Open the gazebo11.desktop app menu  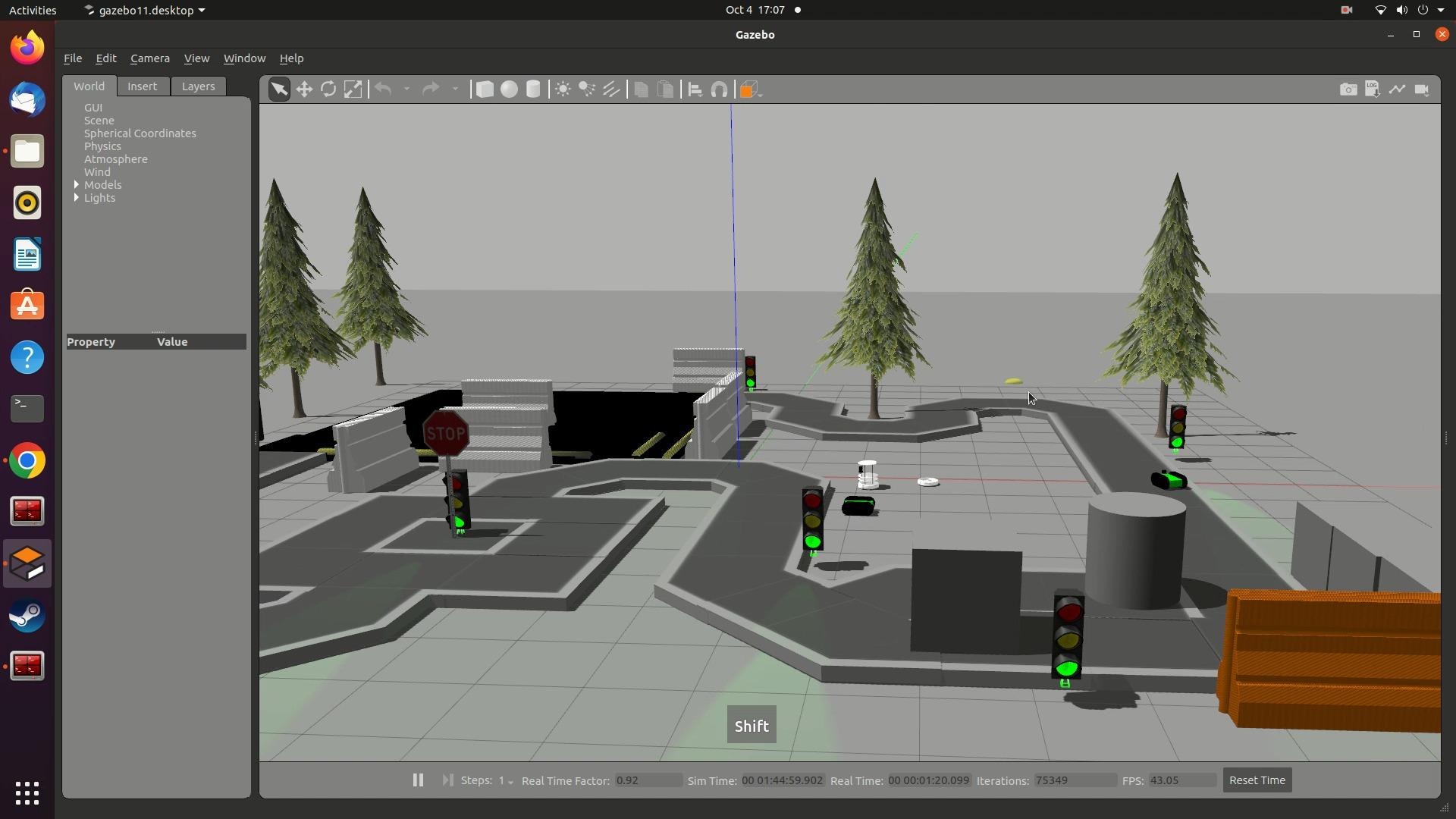[x=144, y=10]
